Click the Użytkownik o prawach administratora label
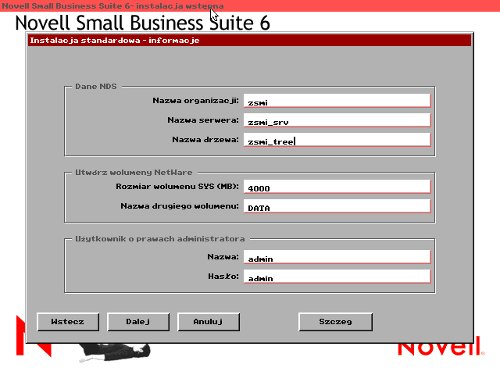The image size is (500, 375). pyautogui.click(x=160, y=239)
